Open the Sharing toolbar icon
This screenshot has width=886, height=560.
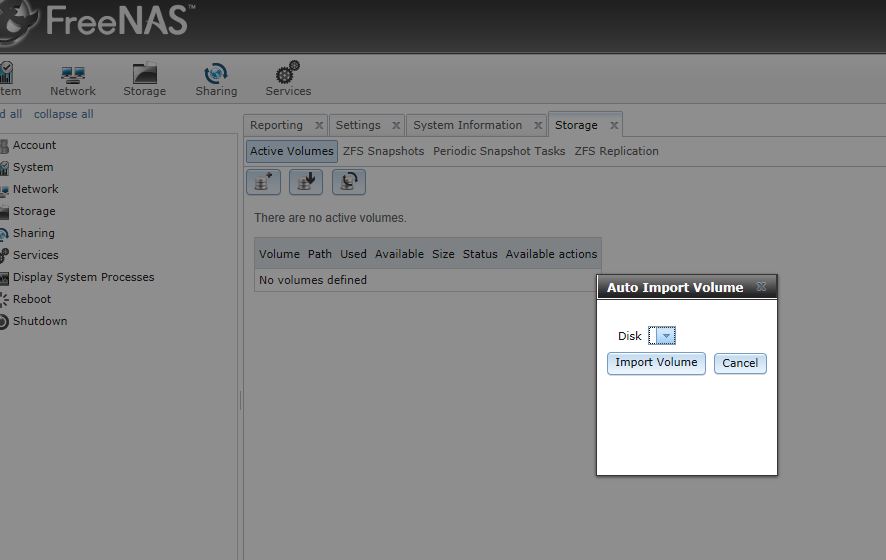tap(216, 81)
